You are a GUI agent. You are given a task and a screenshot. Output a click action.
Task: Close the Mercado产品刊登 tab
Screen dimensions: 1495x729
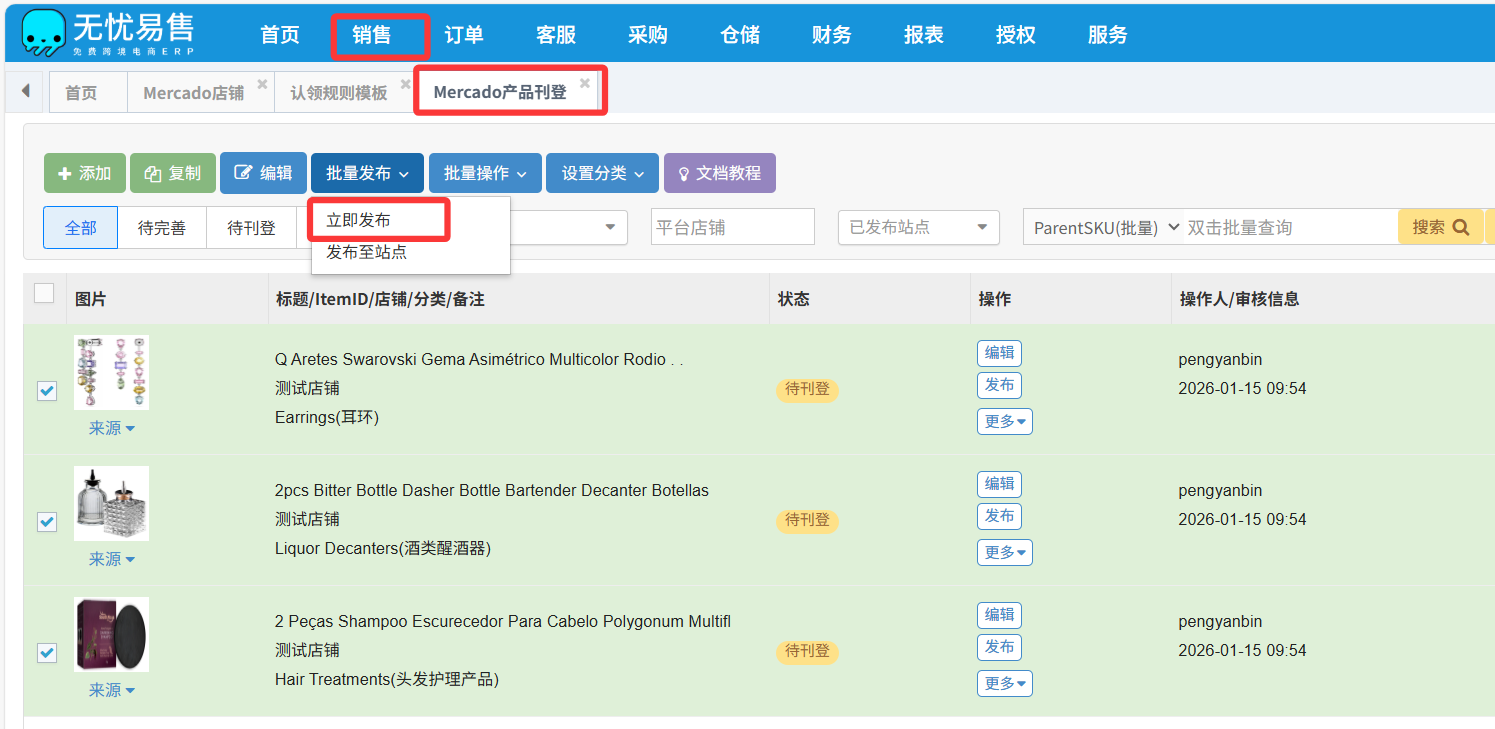click(585, 83)
